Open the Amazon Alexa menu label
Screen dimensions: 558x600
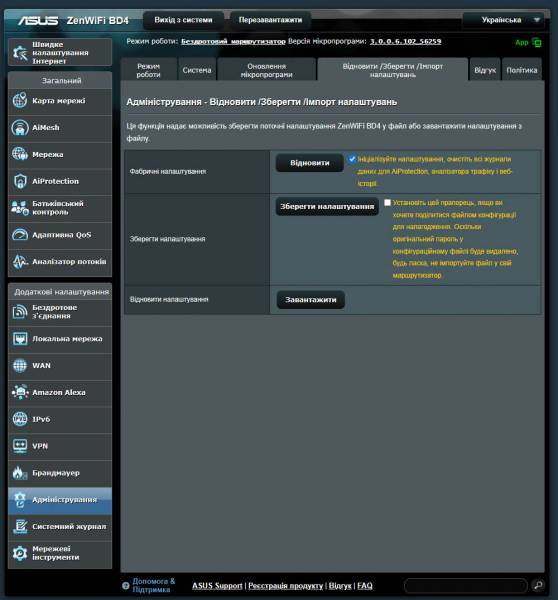(59, 392)
